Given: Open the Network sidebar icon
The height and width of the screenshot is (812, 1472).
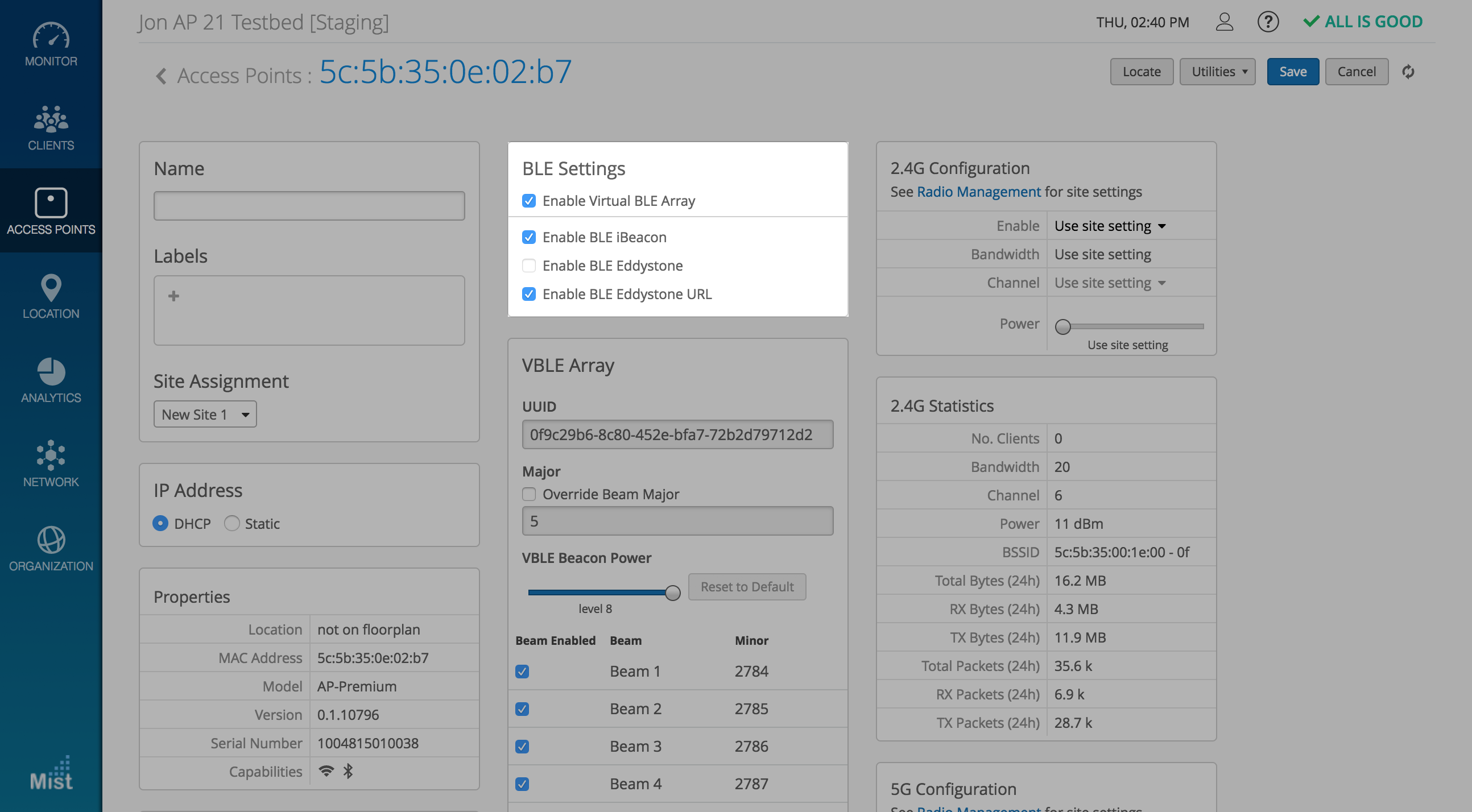Looking at the screenshot, I should [x=51, y=455].
